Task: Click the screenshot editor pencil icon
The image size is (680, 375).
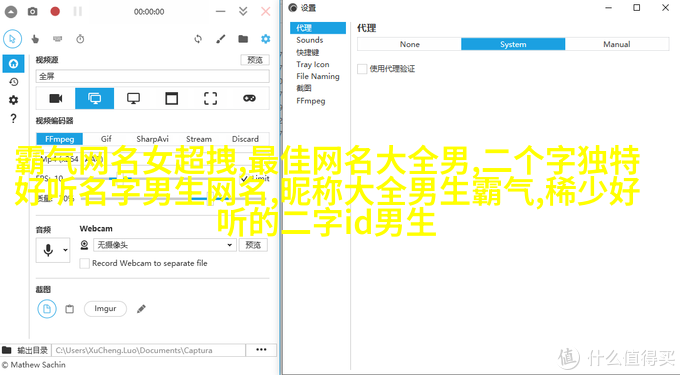Action: (x=141, y=309)
